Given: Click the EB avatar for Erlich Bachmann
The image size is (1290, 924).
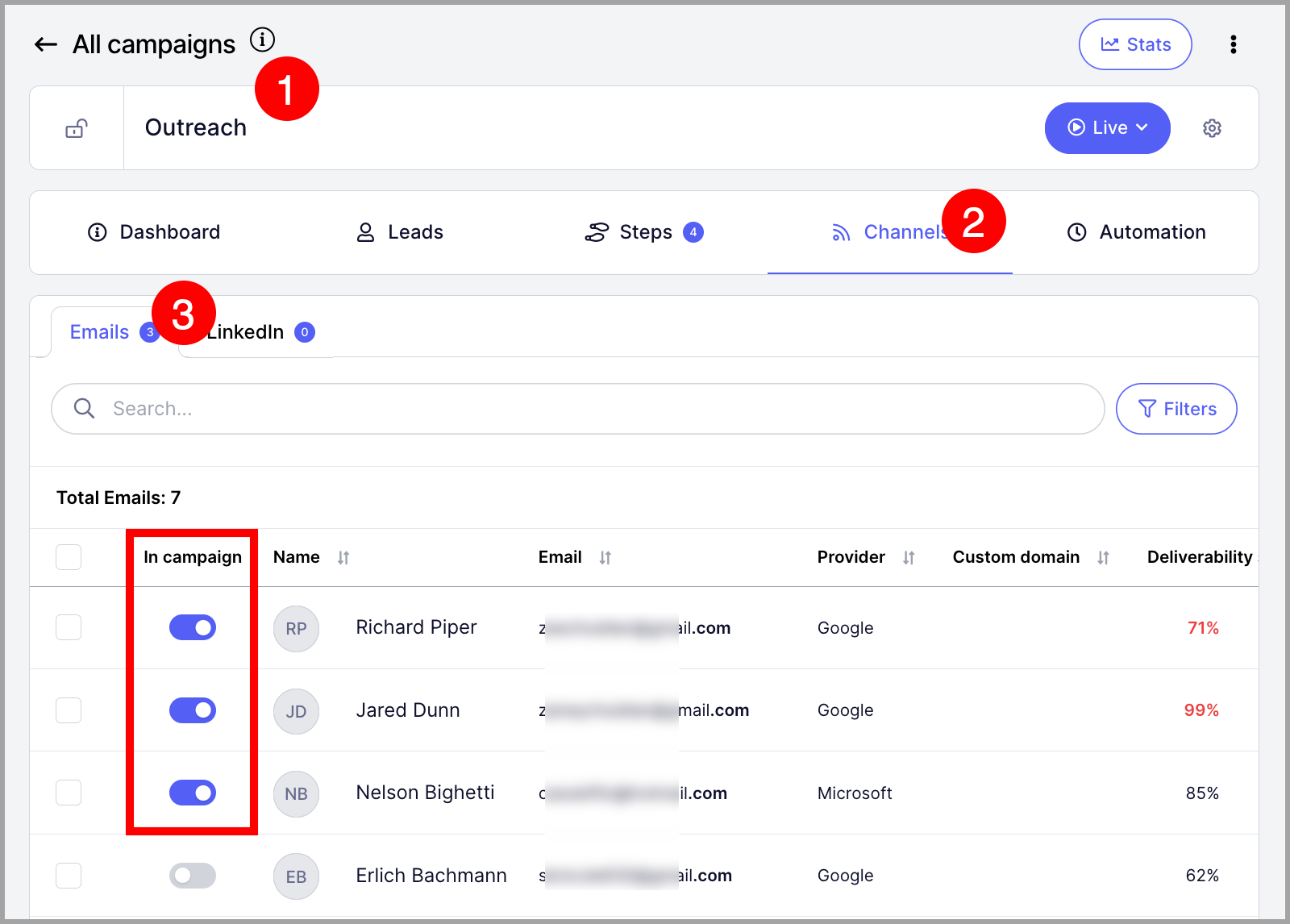Looking at the screenshot, I should [296, 876].
